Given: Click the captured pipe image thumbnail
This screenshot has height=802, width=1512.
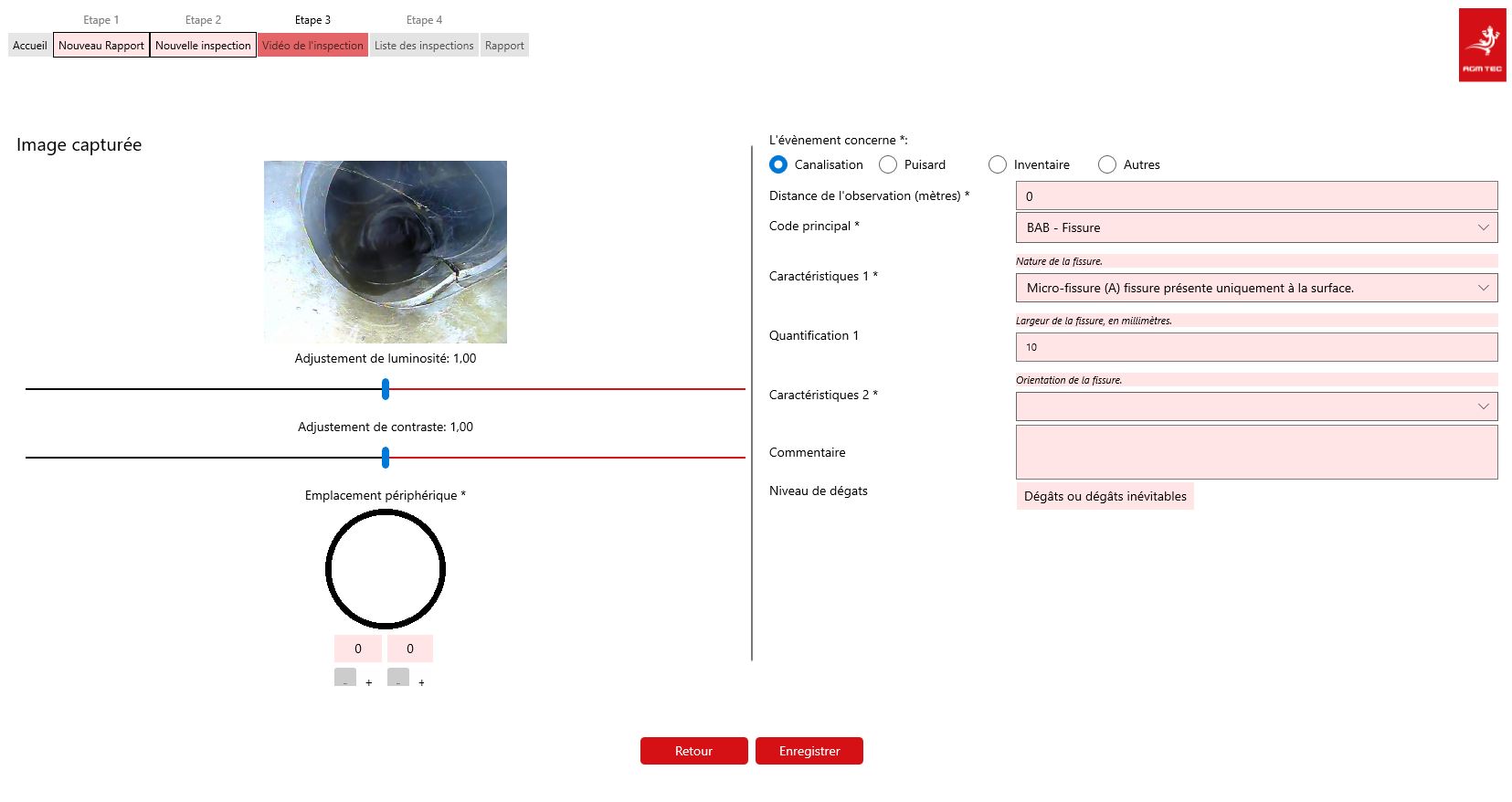Looking at the screenshot, I should coord(385,252).
